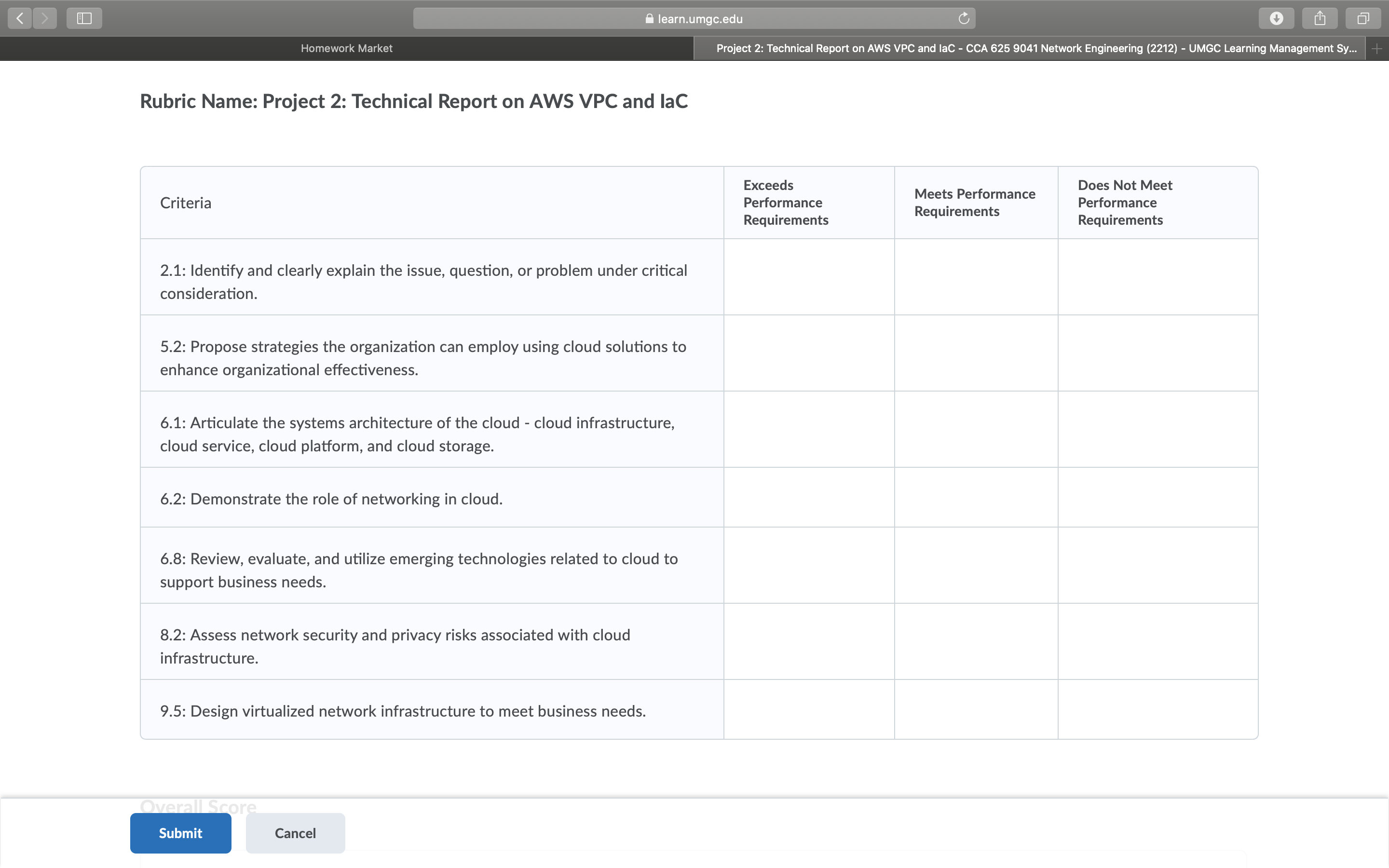This screenshot has width=1389, height=868.
Task: Click criterion 5.2 Propose strategies text
Action: pos(423,358)
